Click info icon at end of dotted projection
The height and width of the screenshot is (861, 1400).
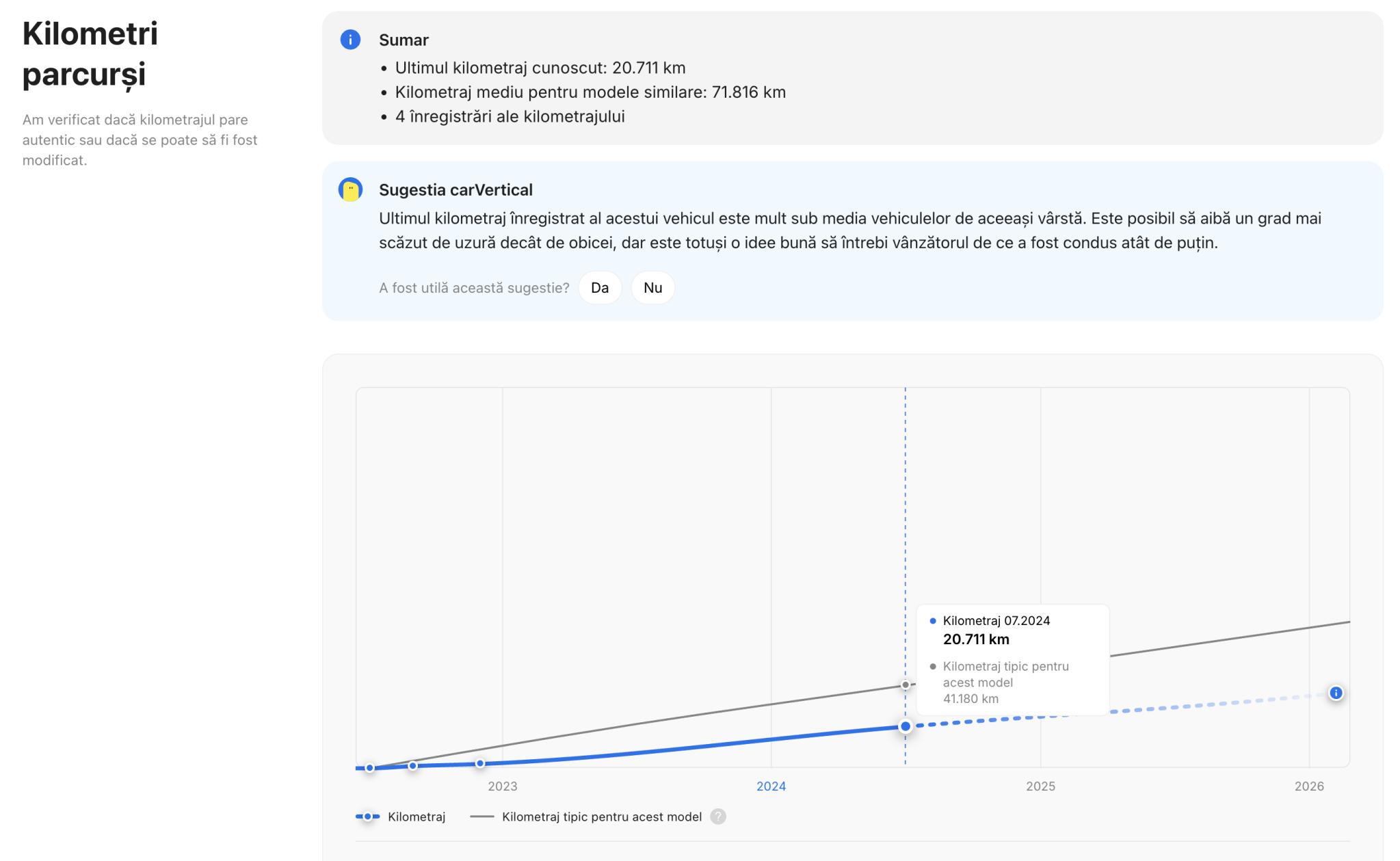(x=1336, y=693)
